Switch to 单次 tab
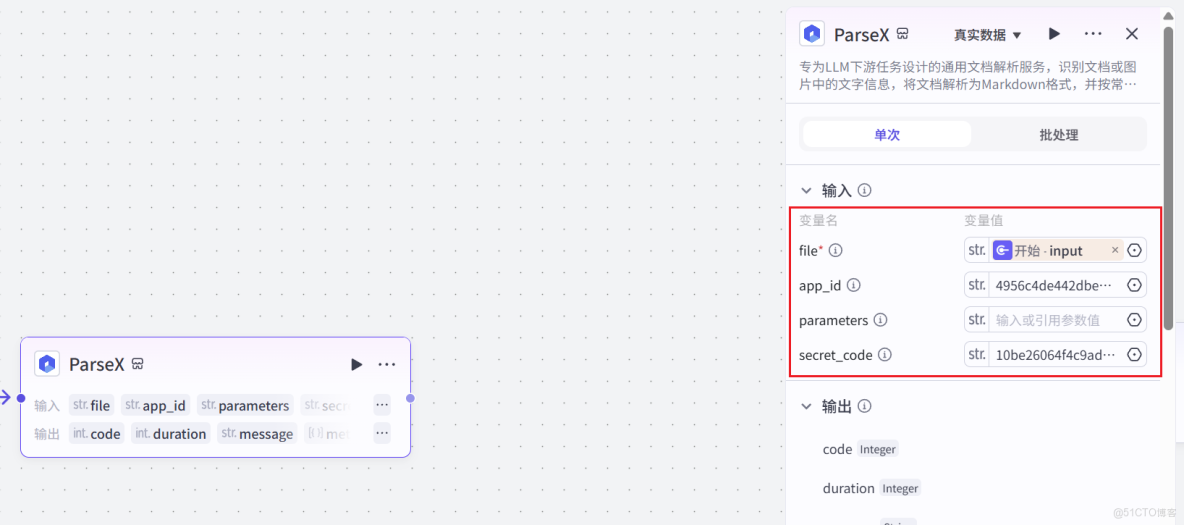This screenshot has height=525, width=1184. pyautogui.click(x=887, y=135)
